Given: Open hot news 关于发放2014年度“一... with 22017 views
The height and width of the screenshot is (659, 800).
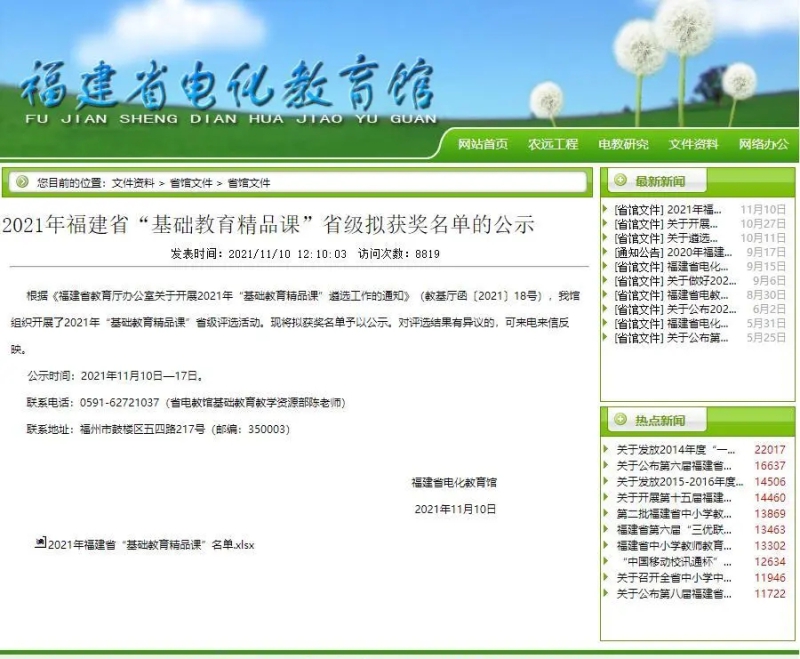Looking at the screenshot, I should 676,450.
